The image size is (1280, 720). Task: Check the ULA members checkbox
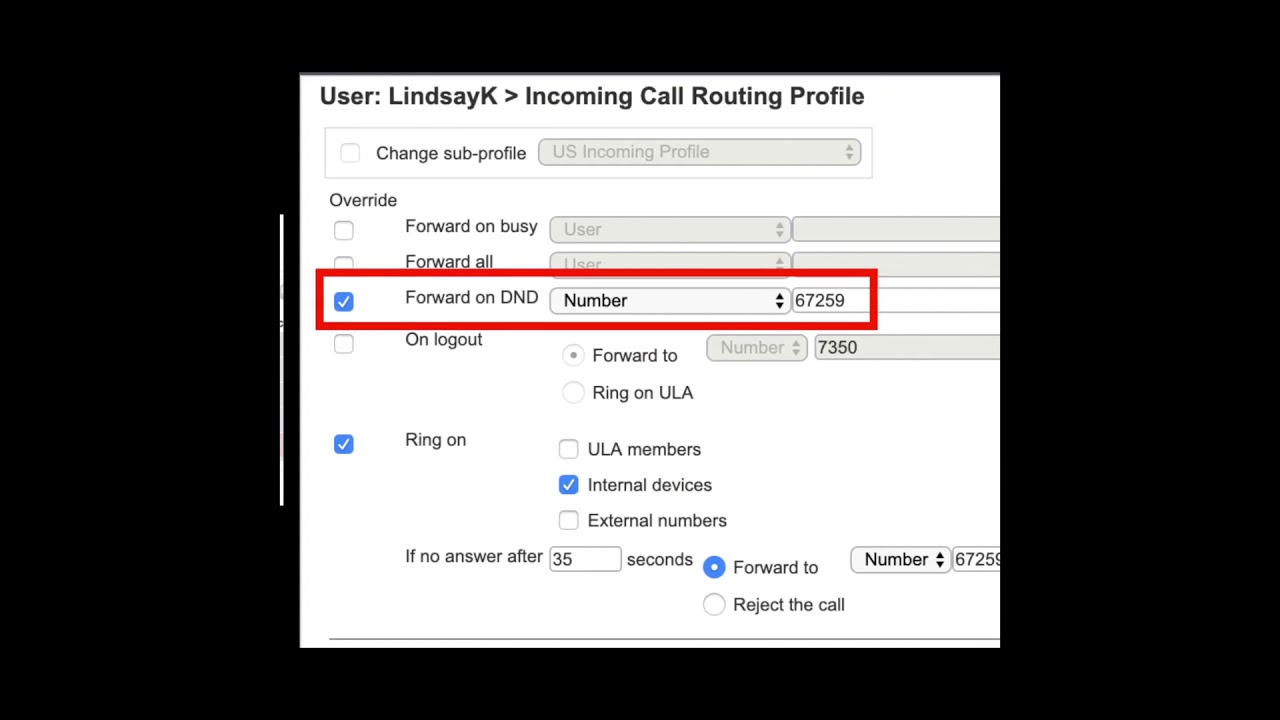point(568,450)
